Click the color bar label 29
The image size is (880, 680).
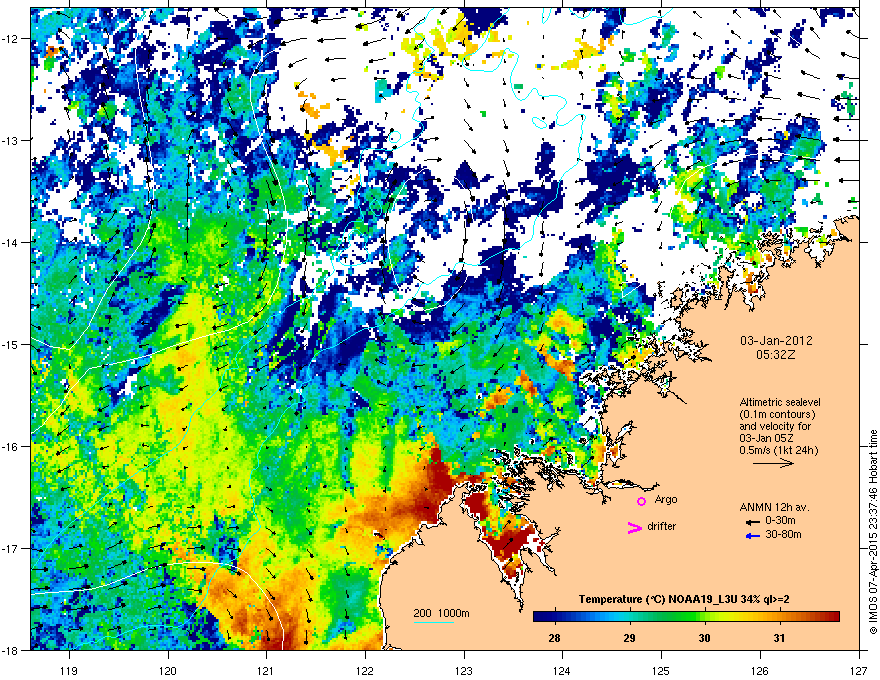pos(629,638)
